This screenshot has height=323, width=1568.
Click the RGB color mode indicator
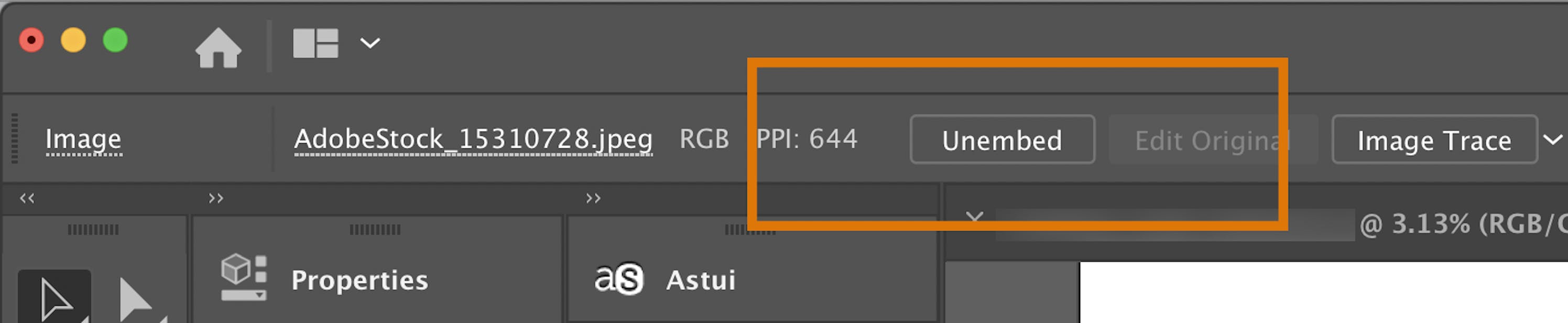(704, 139)
